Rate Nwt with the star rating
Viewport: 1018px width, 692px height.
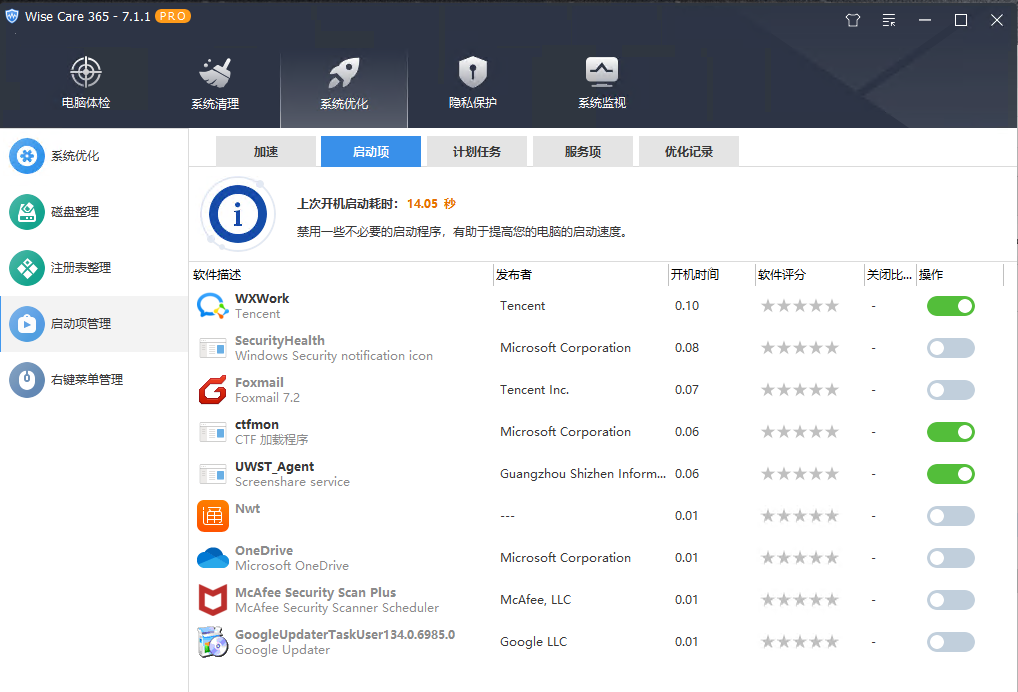click(x=800, y=515)
